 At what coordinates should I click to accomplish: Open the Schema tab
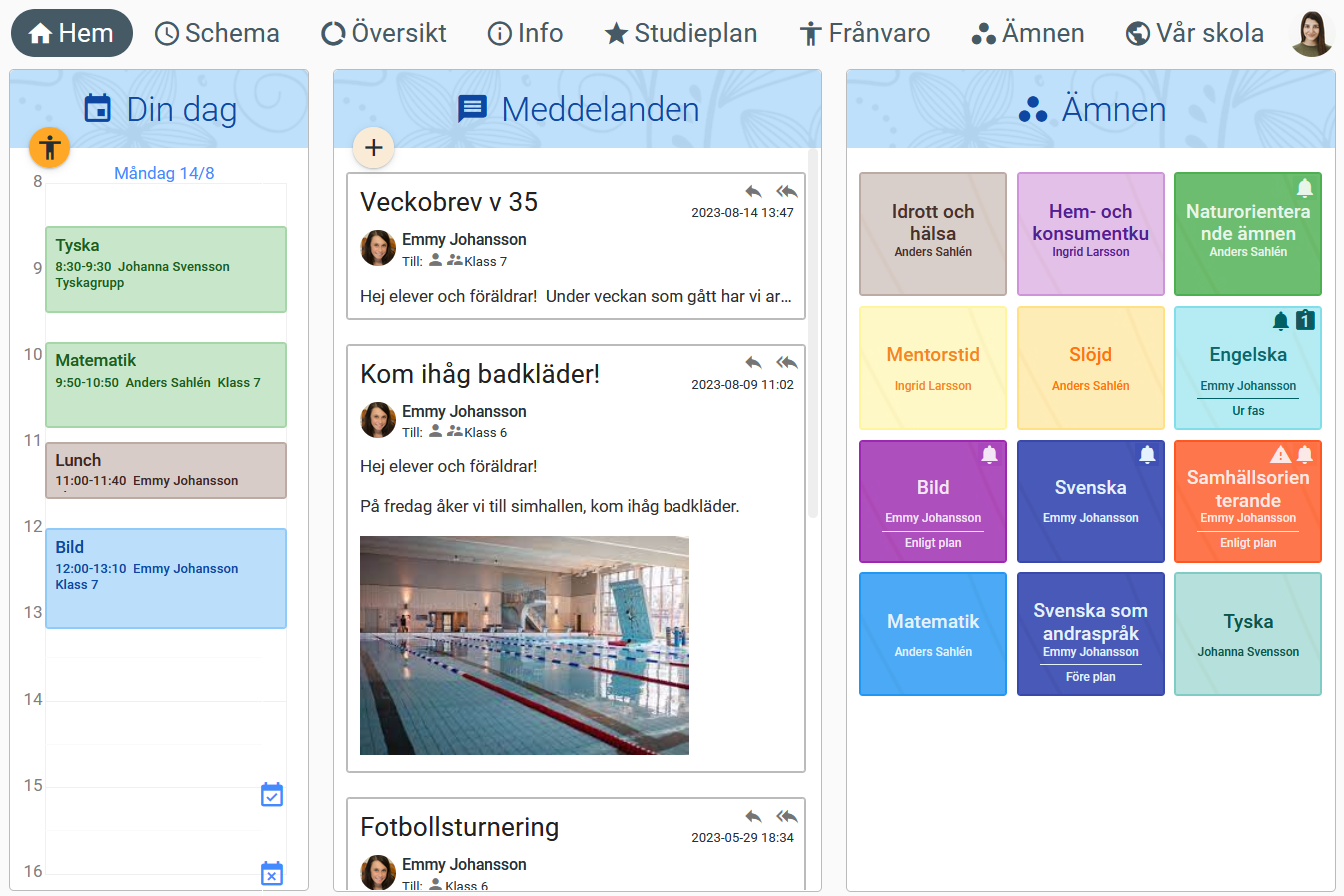point(218,33)
